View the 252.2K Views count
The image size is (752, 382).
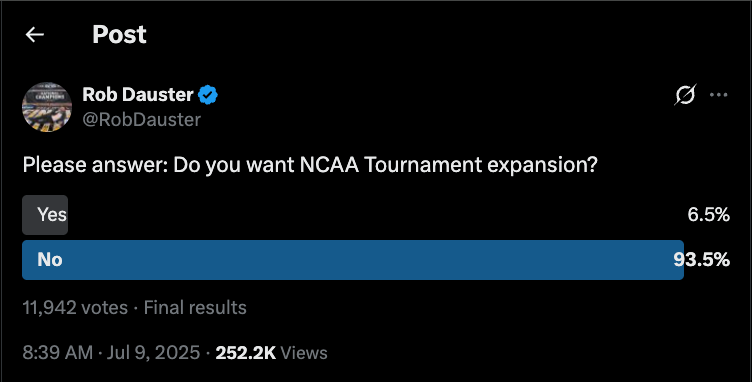point(271,353)
